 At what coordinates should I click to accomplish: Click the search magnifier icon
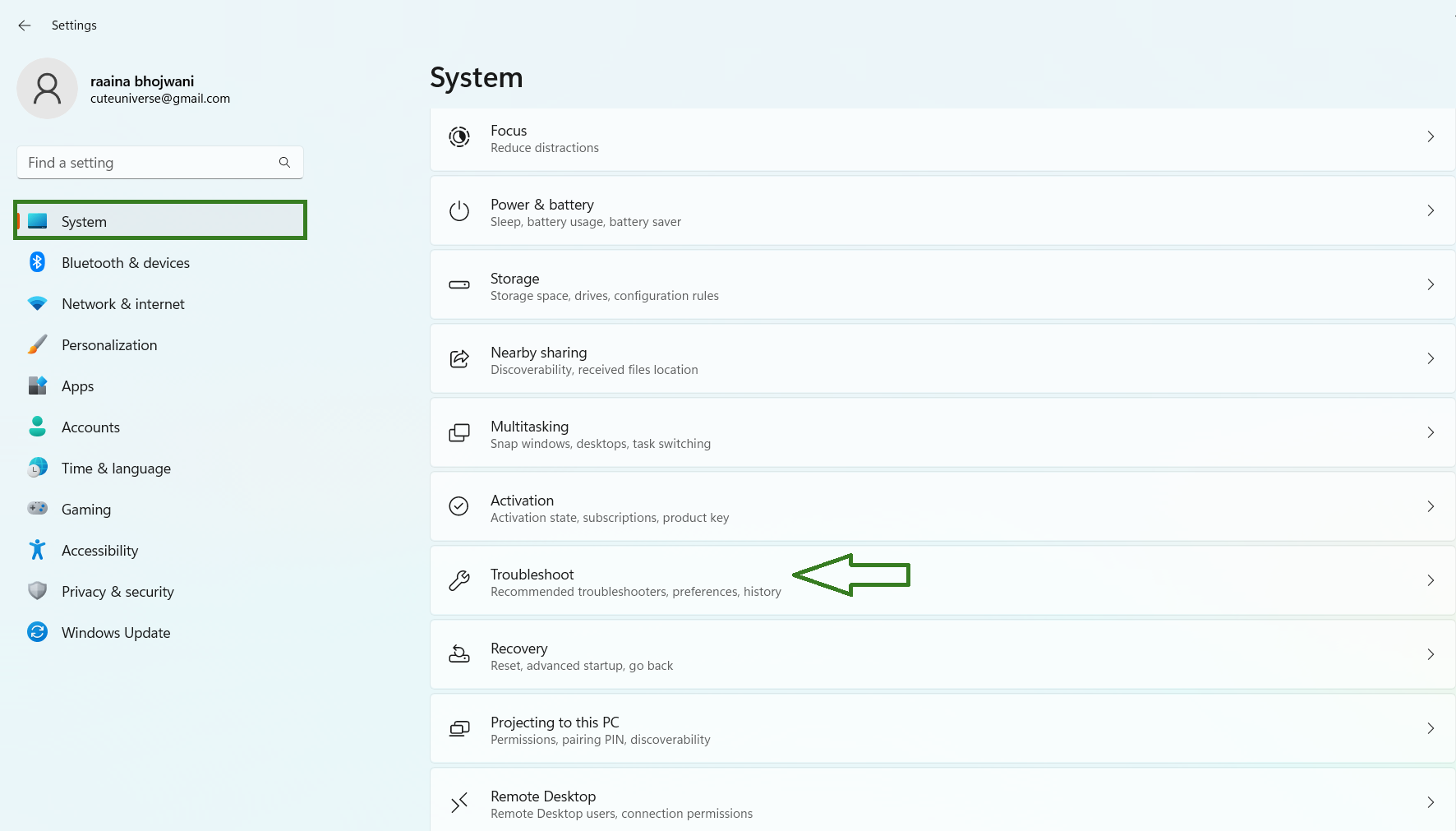284,163
